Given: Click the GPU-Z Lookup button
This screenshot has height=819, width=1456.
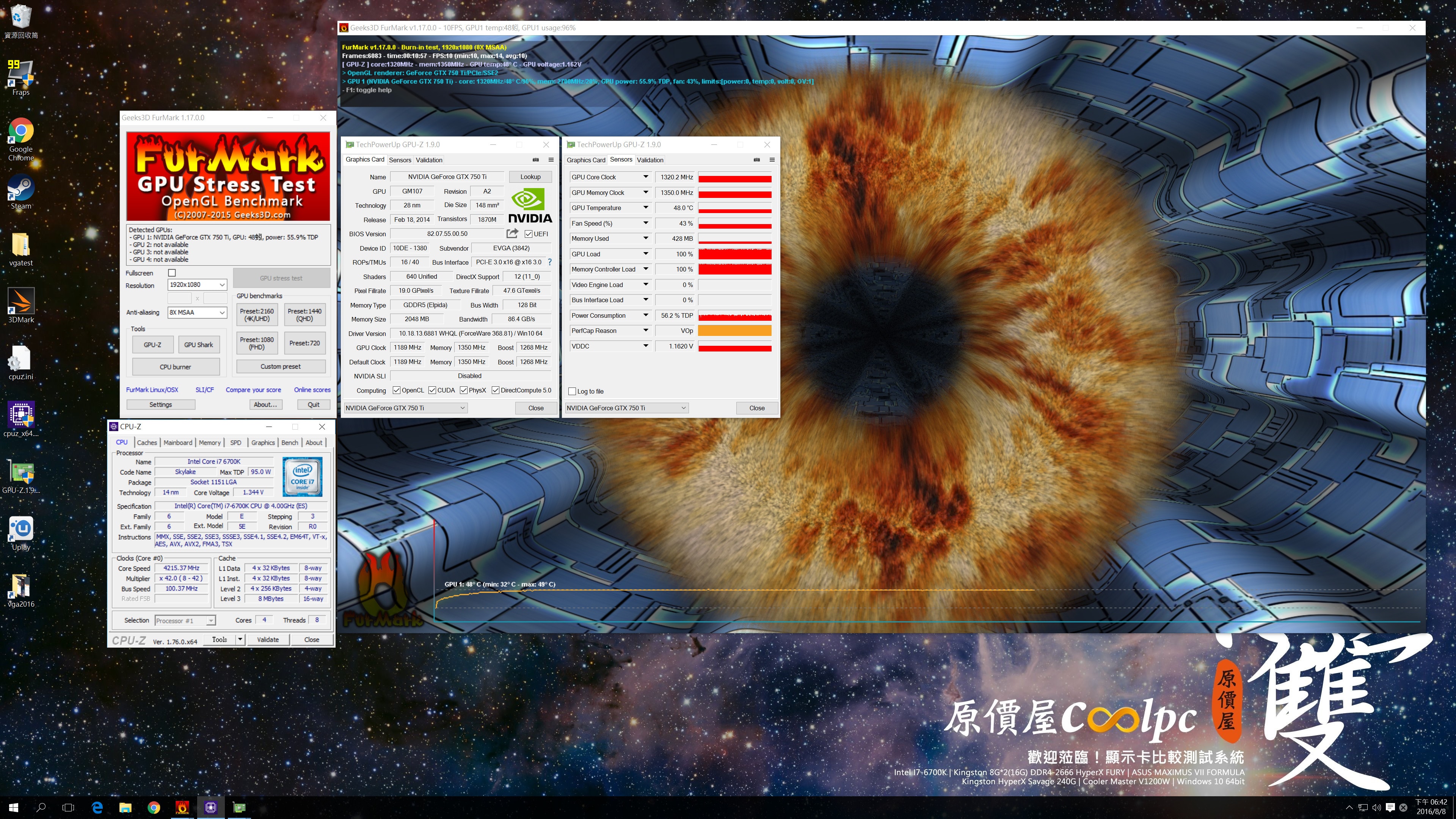Looking at the screenshot, I should tap(530, 177).
